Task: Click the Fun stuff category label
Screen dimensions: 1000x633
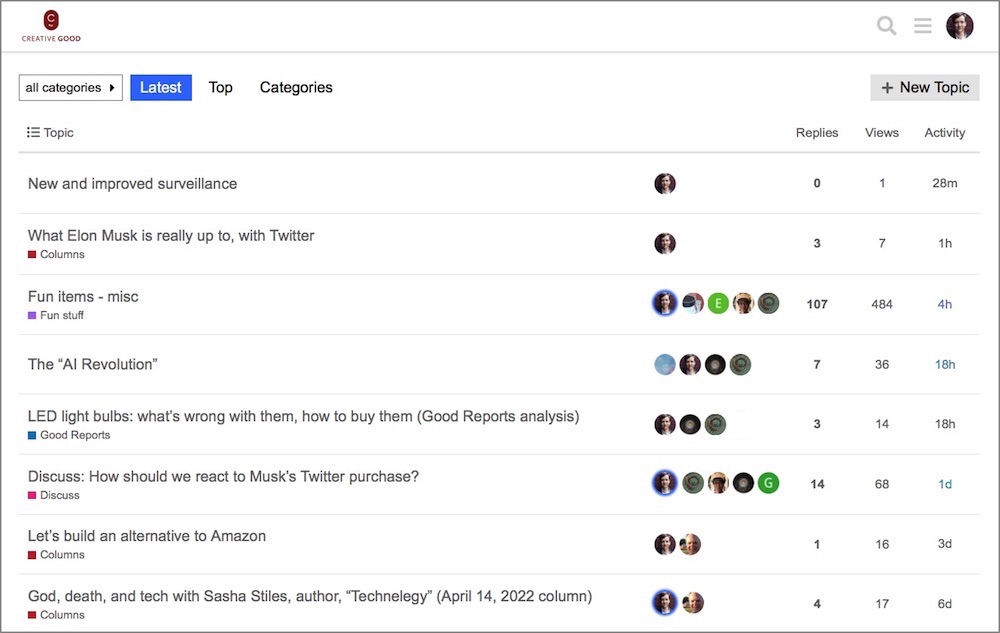Action: (x=55, y=315)
